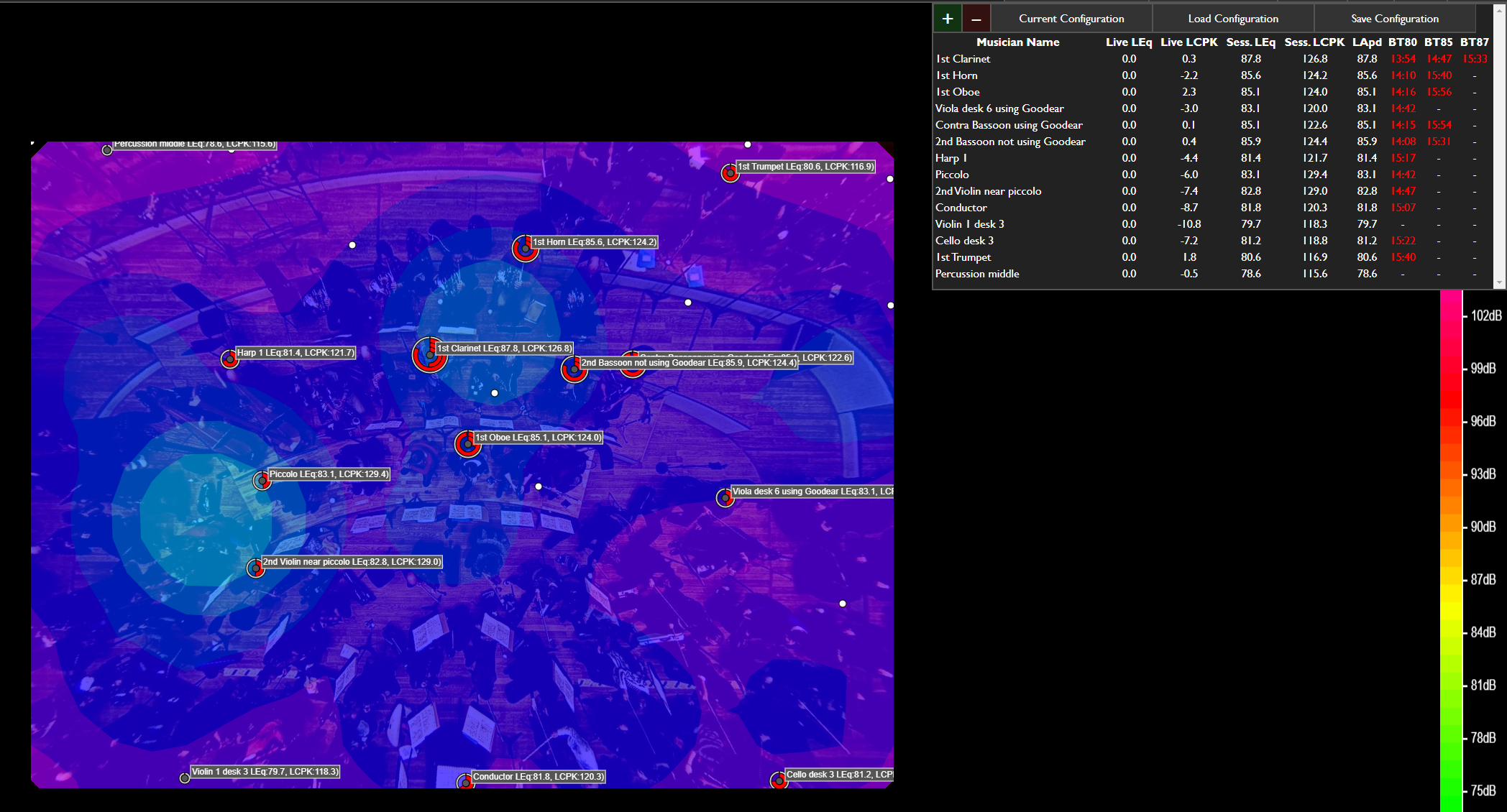Select the Cello desk 3 table row
This screenshot has height=812, width=1507.
pyautogui.click(x=1212, y=241)
